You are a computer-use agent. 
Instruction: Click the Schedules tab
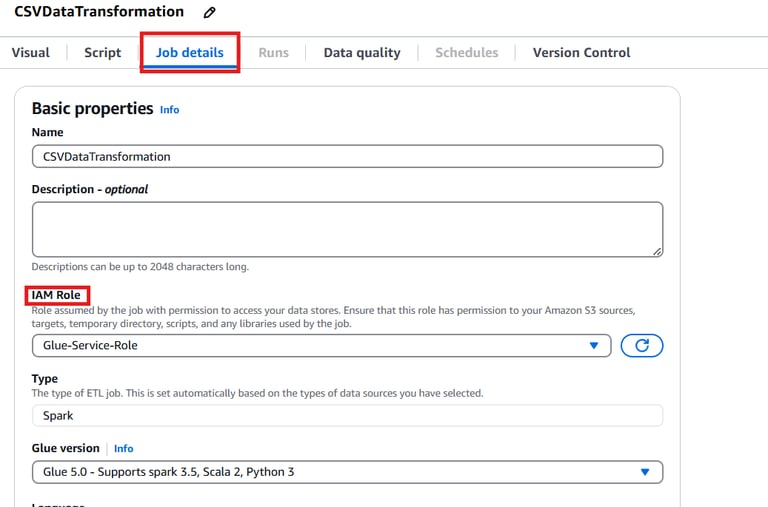[466, 53]
